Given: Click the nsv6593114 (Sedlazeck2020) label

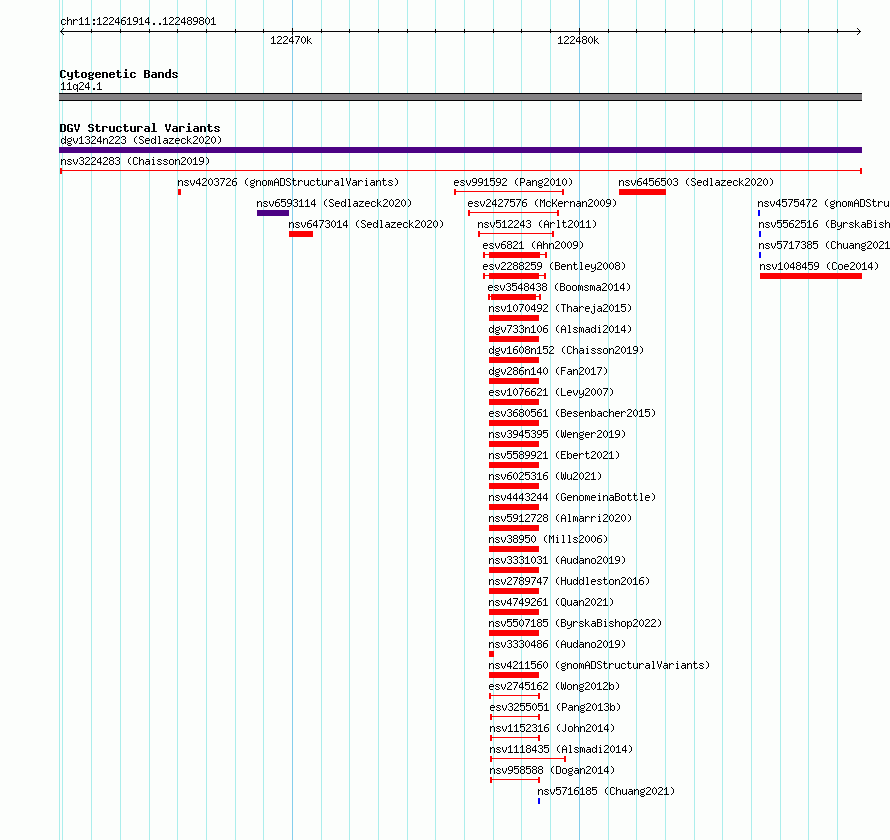Looking at the screenshot, I should 334,203.
